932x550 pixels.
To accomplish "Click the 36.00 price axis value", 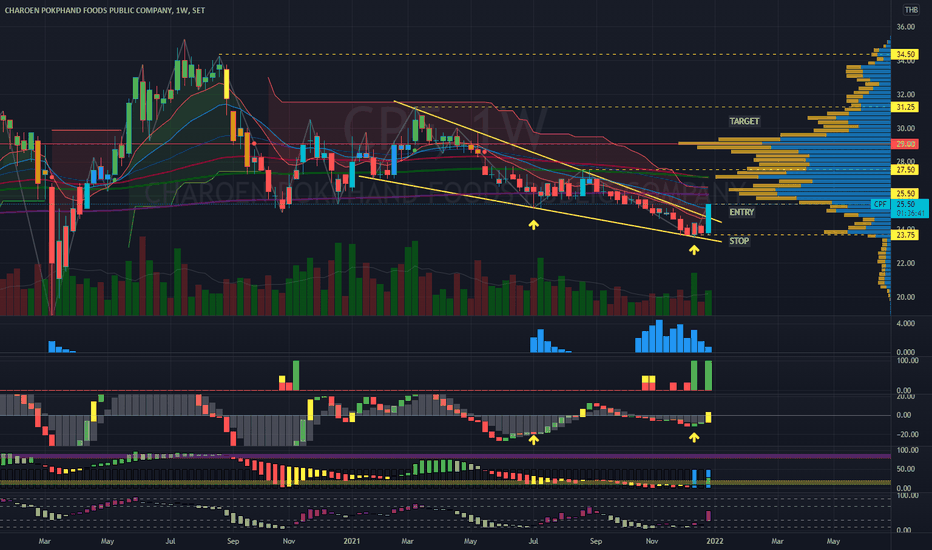I will (905, 27).
